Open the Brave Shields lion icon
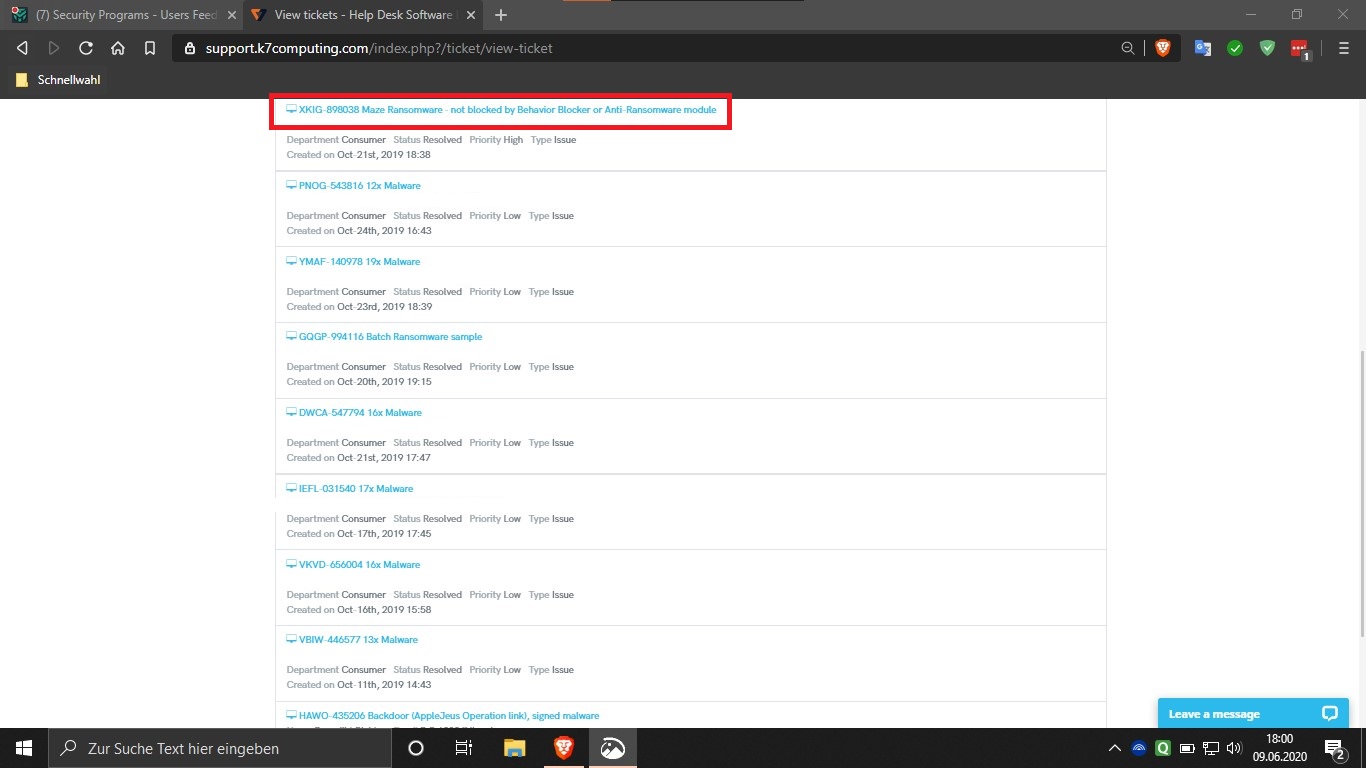The image size is (1366, 768). click(1163, 48)
